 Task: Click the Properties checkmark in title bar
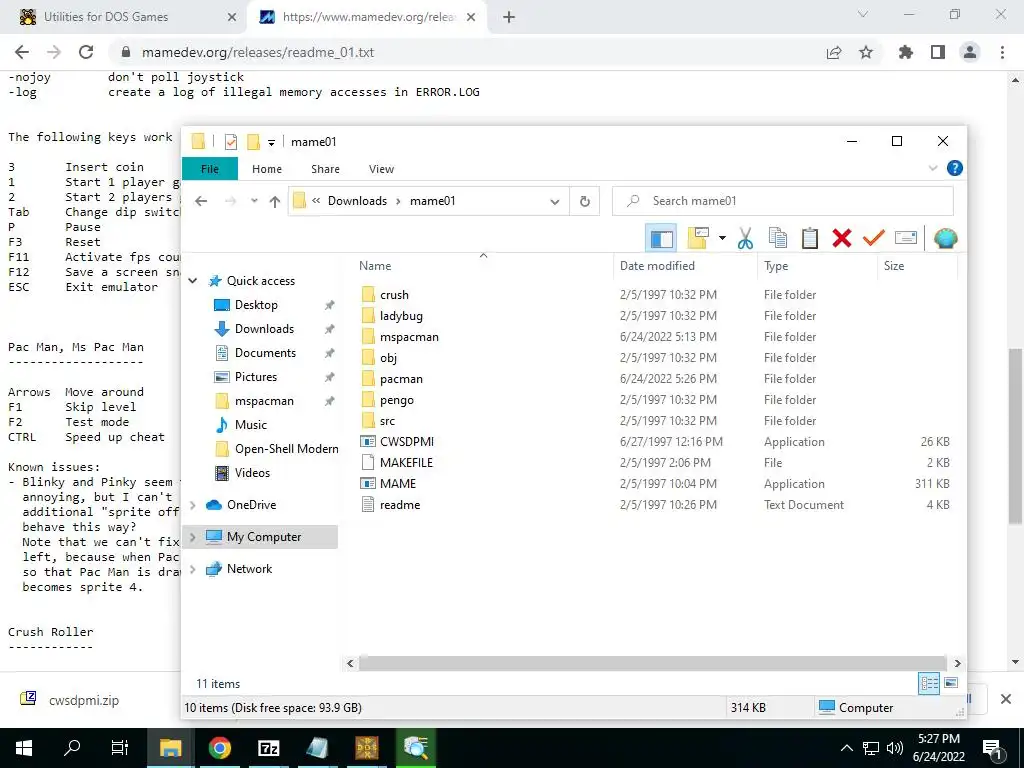(231, 142)
